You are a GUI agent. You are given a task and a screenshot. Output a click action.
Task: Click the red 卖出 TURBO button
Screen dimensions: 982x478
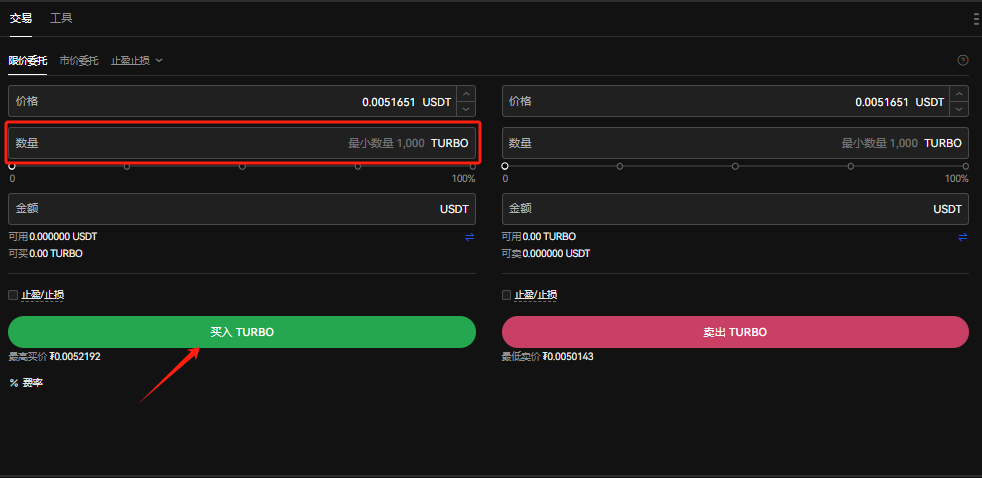coord(735,332)
